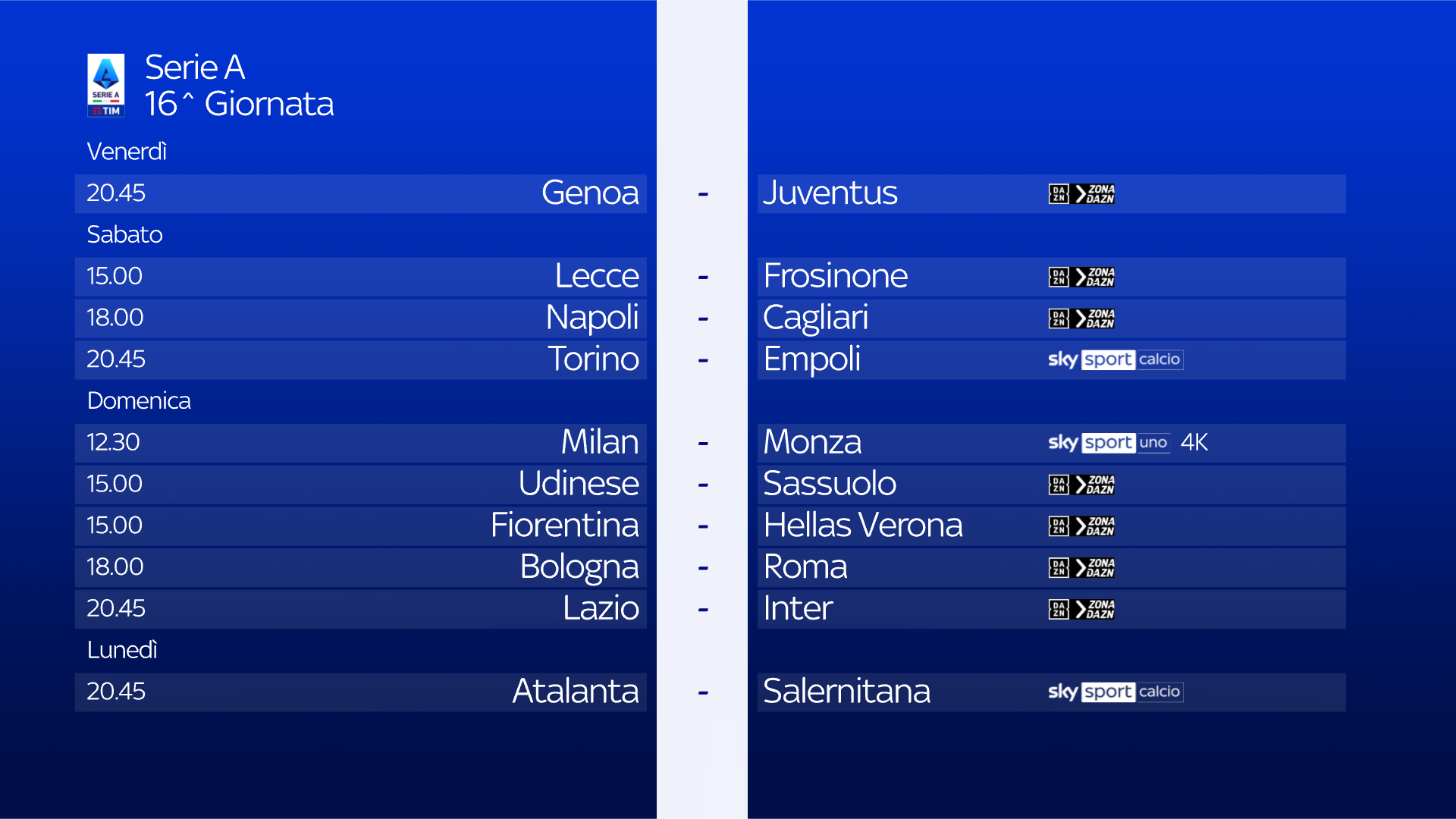Screen dimensions: 1456x819
Task: Click the DAZN logo beside Cagliari
Action: [1081, 318]
